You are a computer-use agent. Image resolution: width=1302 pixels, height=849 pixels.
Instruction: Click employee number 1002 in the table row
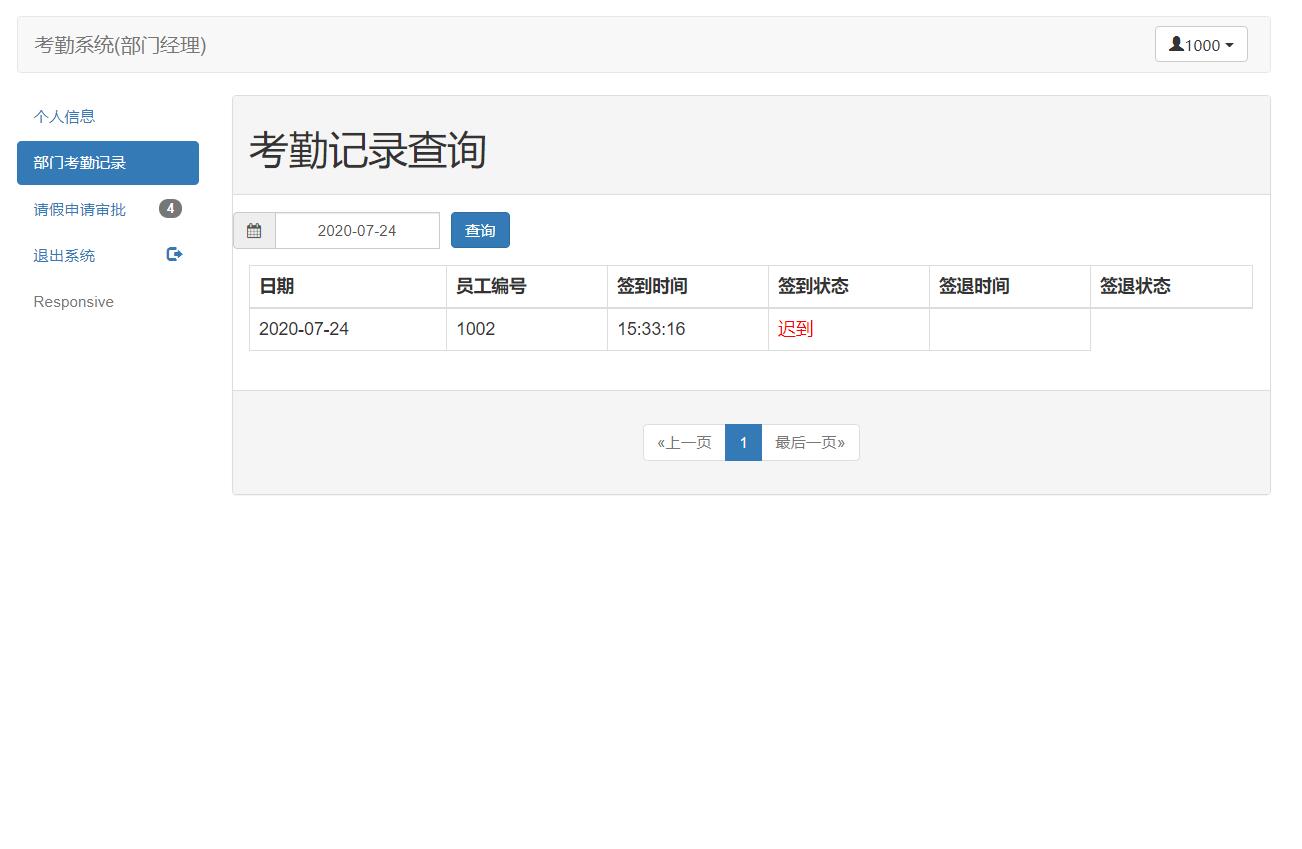(x=476, y=328)
